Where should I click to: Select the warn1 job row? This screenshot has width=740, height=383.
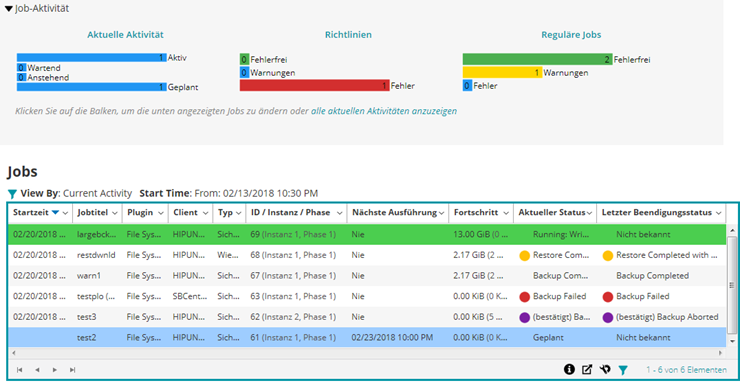pos(367,275)
